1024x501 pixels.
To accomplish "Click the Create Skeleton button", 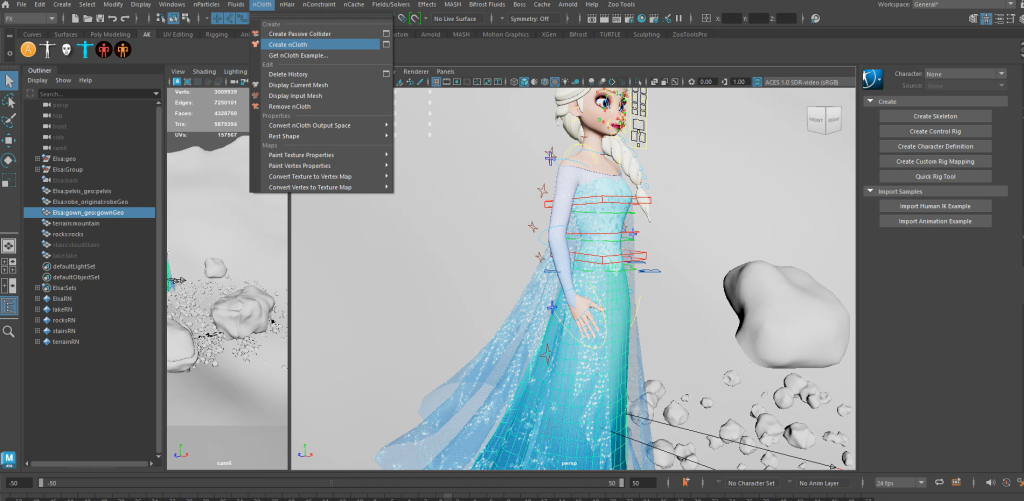I will point(935,116).
